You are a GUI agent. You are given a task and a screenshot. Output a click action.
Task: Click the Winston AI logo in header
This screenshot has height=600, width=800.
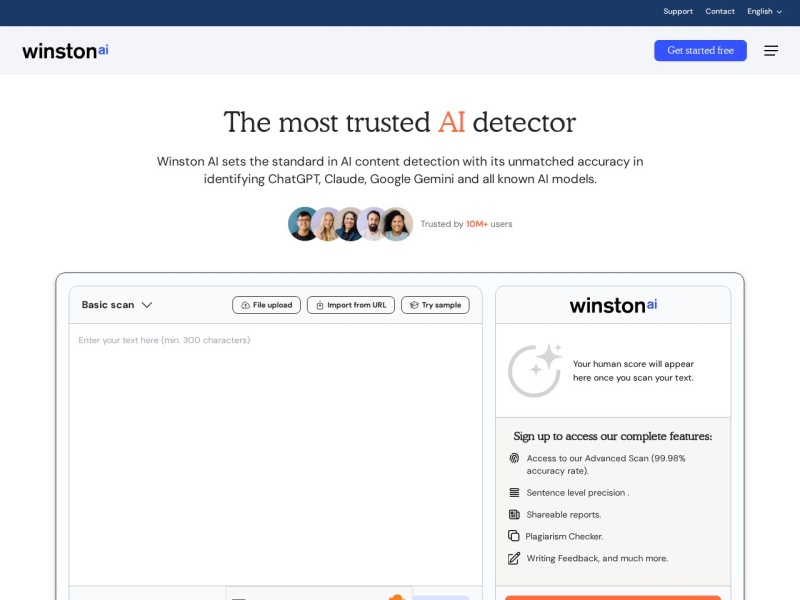click(x=65, y=50)
